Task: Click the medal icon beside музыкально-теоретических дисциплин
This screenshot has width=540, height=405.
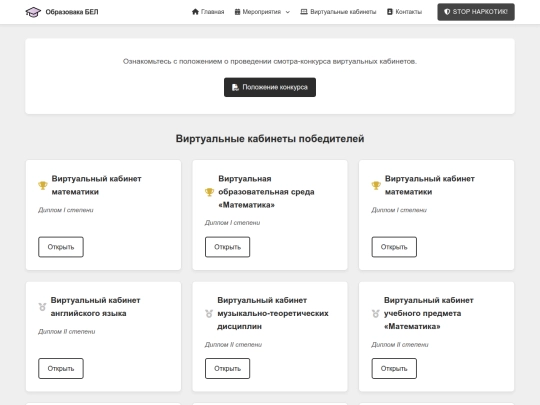Action: [209, 313]
